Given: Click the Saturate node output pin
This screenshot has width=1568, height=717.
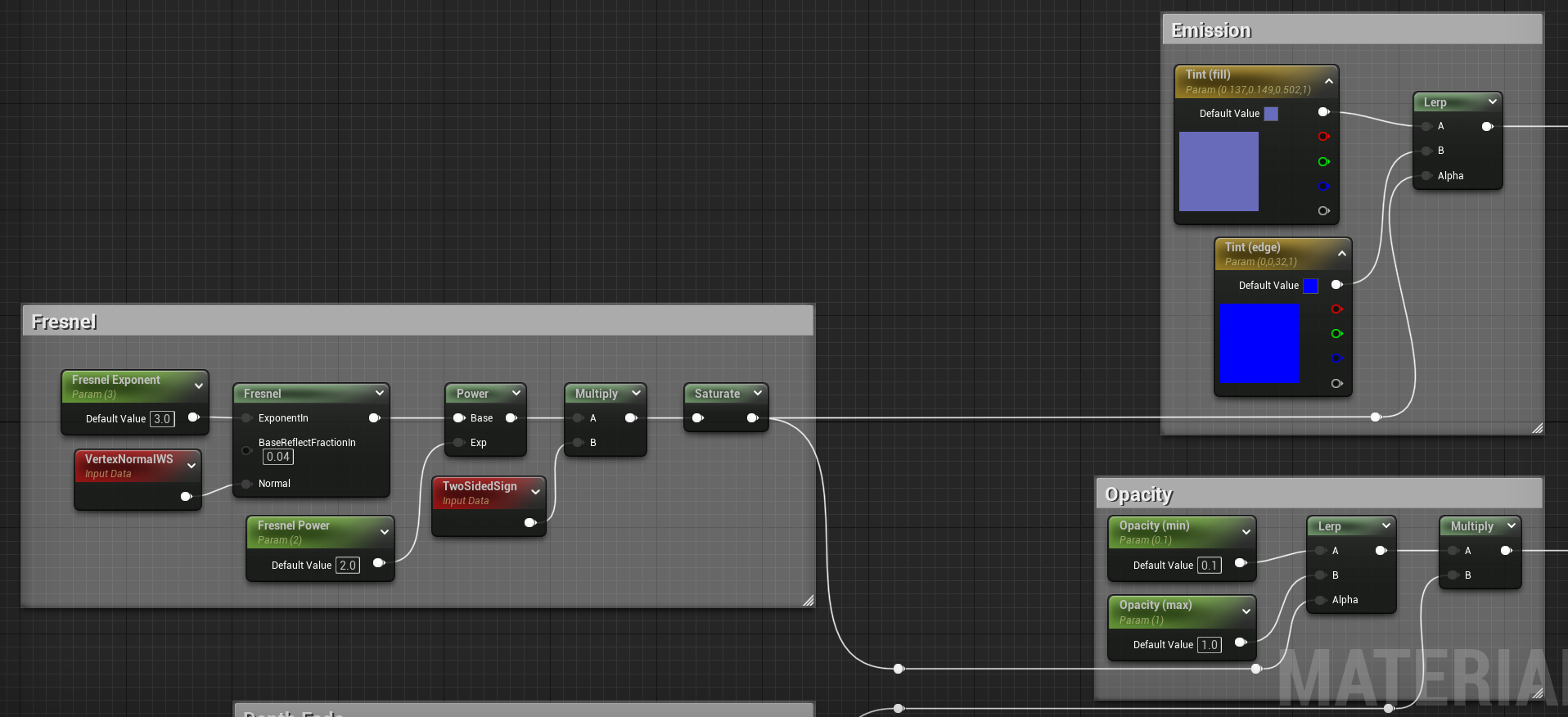Looking at the screenshot, I should [752, 418].
